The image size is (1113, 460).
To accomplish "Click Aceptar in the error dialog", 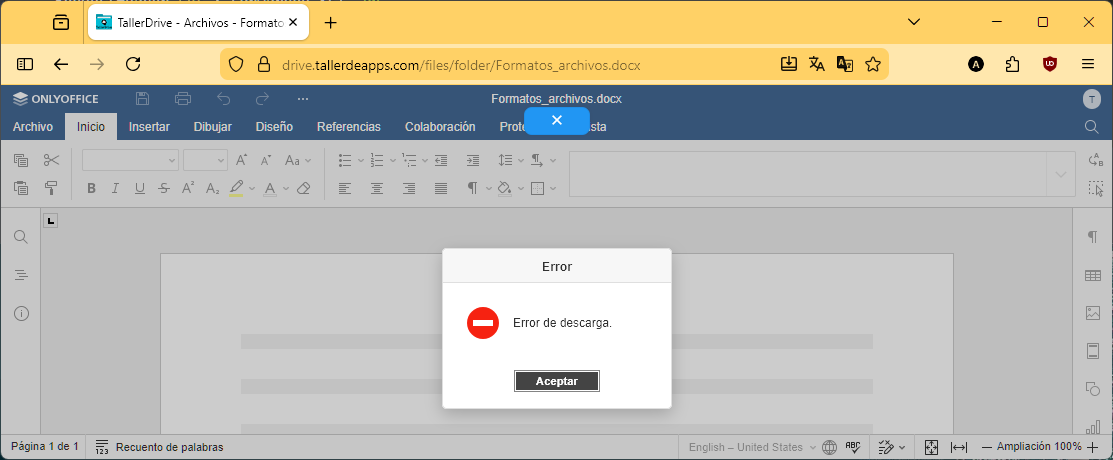I will 556,381.
